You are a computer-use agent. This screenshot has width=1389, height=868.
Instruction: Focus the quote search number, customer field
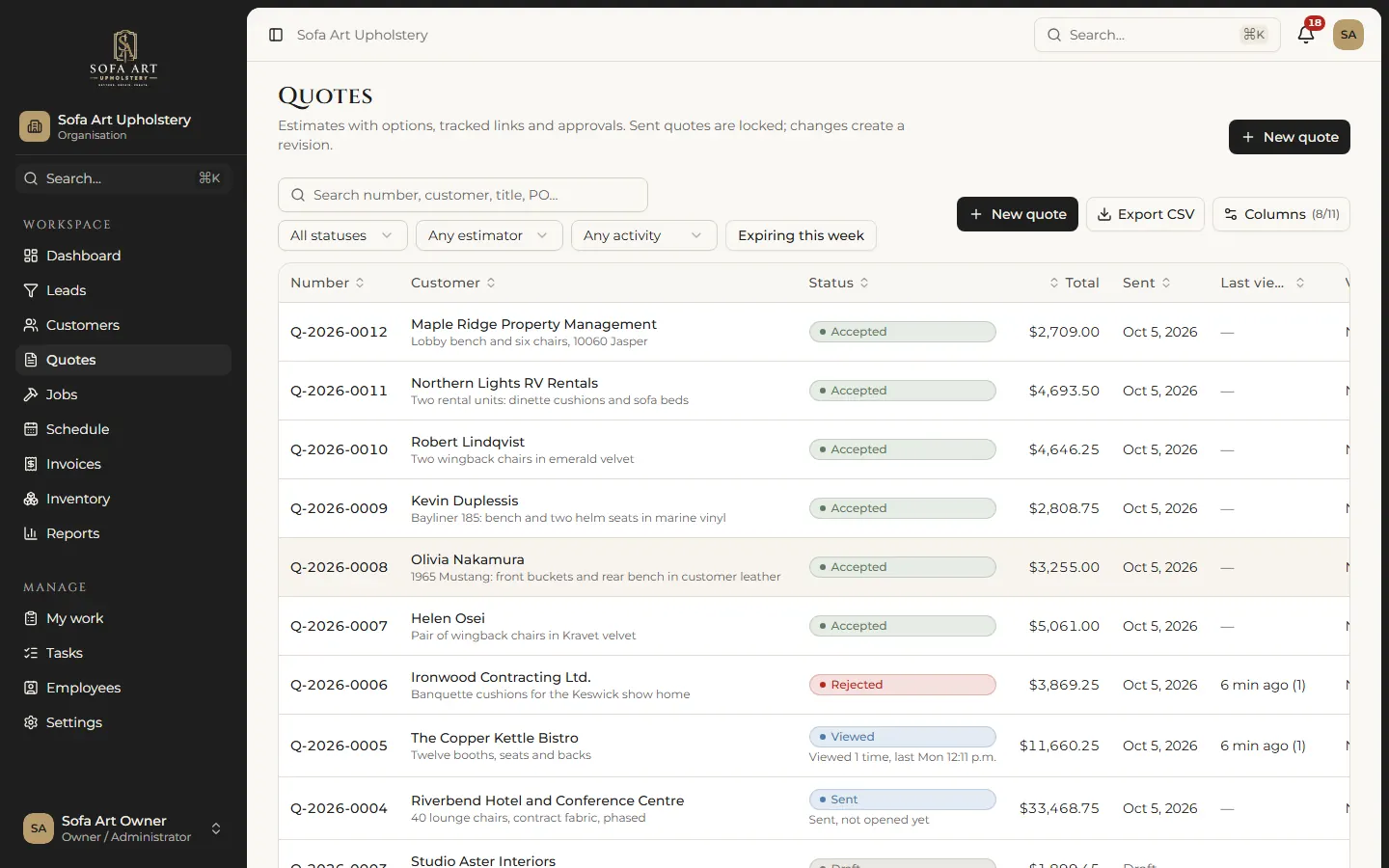click(463, 195)
